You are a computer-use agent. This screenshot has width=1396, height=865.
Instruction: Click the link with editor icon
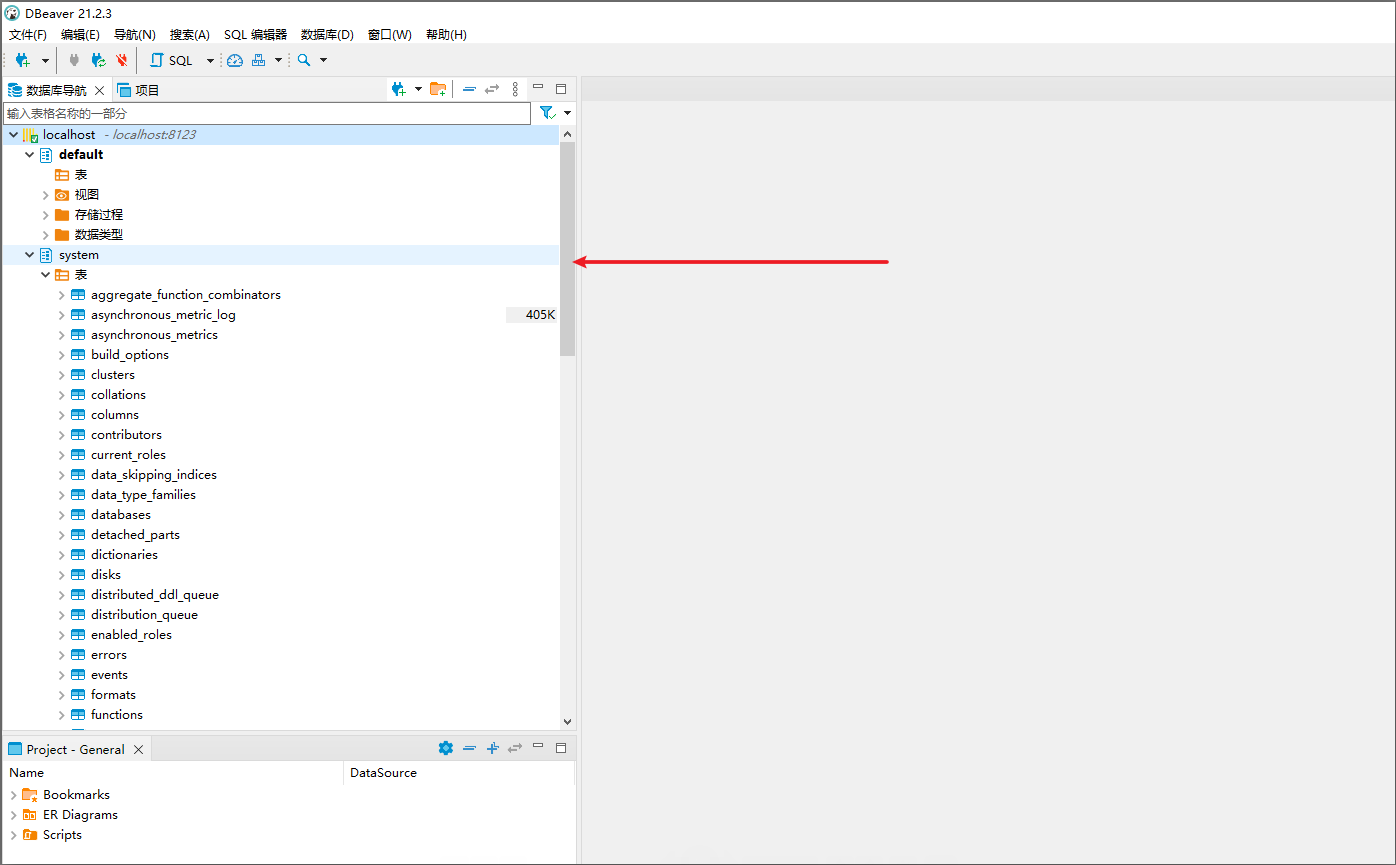tap(490, 89)
